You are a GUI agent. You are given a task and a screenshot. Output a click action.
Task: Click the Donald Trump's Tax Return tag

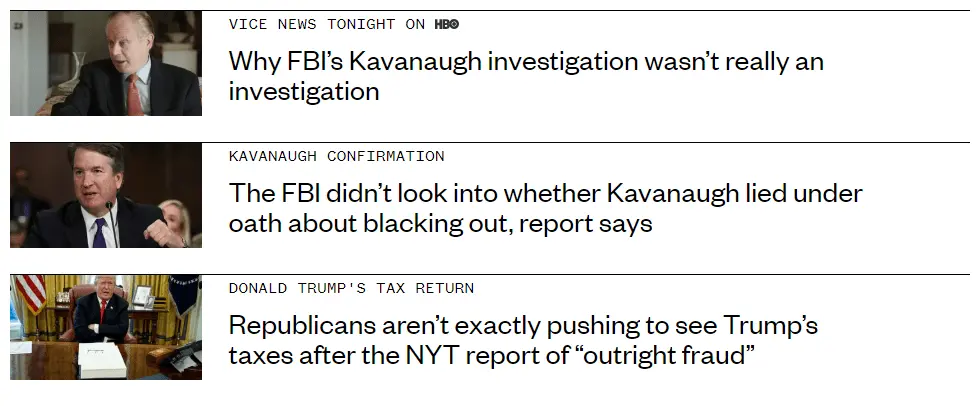(x=351, y=288)
